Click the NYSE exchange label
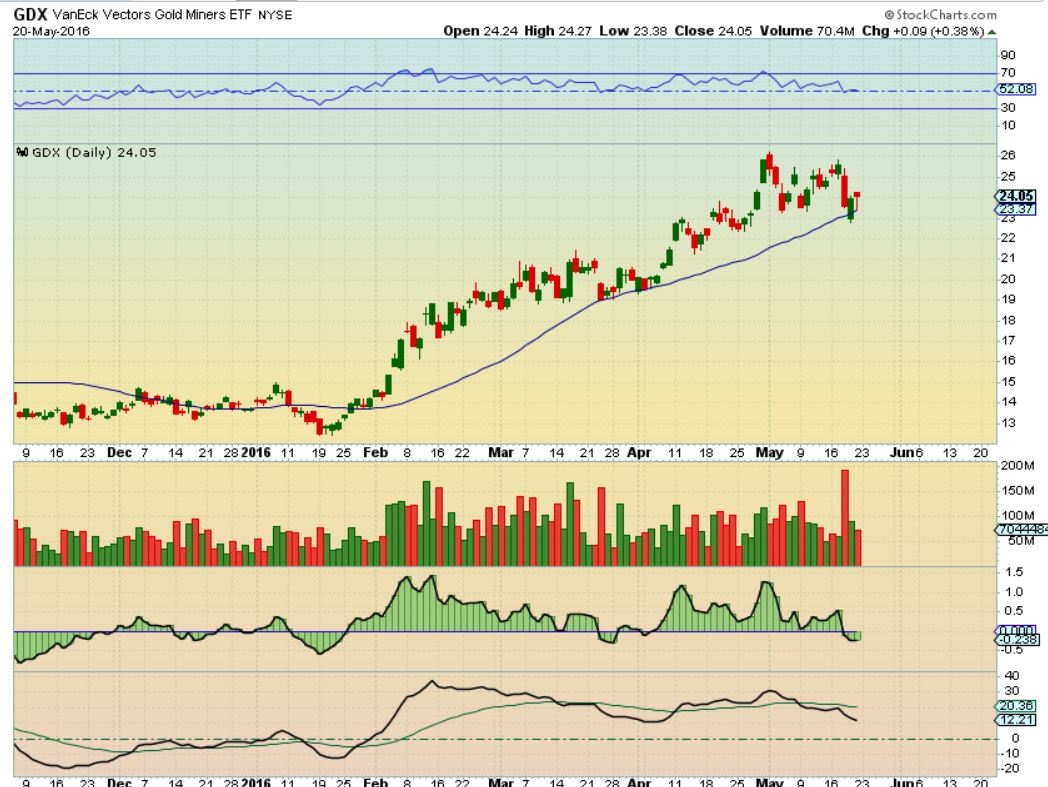This screenshot has width=1048, height=787. click(275, 15)
